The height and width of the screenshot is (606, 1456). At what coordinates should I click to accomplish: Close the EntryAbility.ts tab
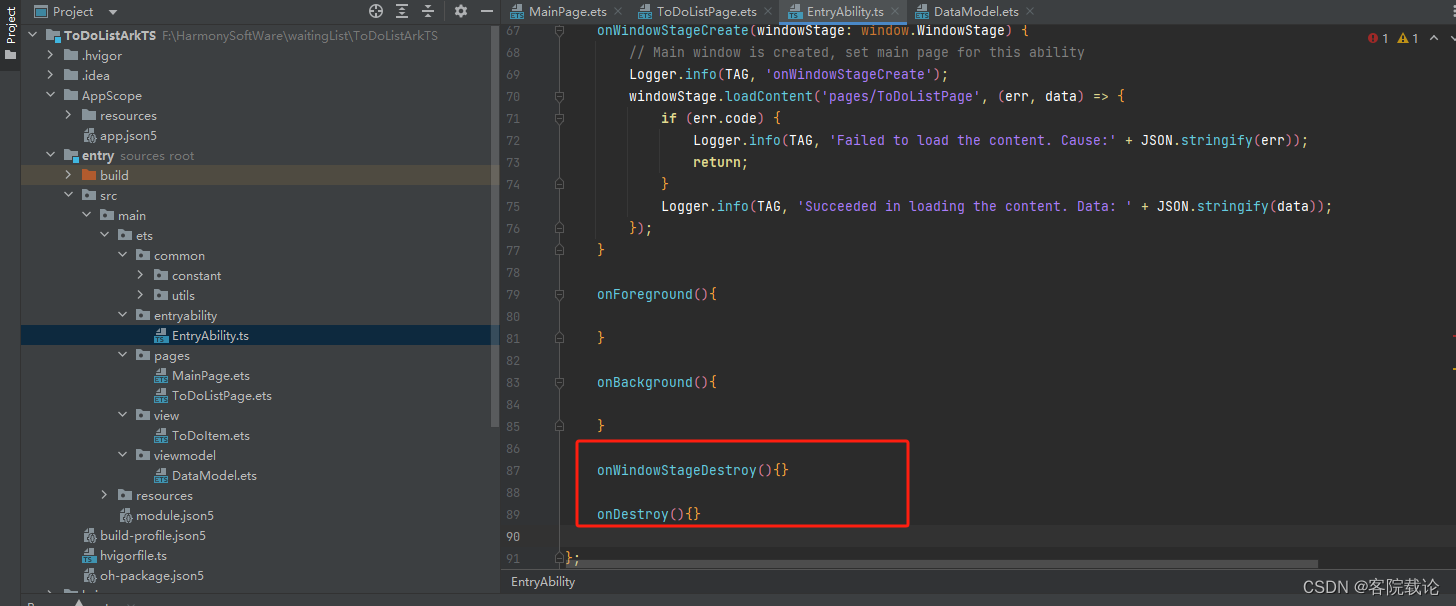(895, 12)
